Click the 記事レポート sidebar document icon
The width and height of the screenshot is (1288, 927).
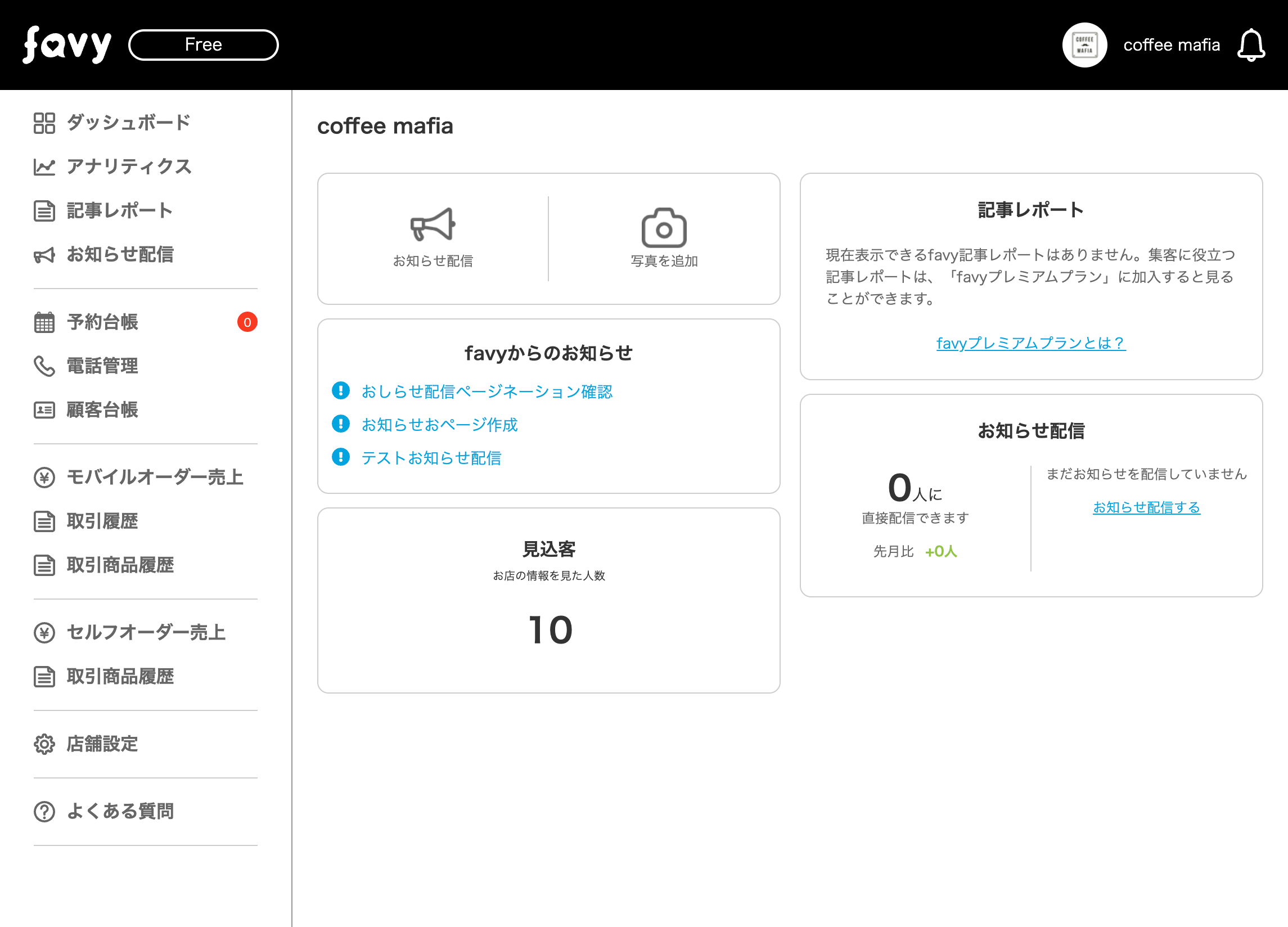(x=44, y=211)
